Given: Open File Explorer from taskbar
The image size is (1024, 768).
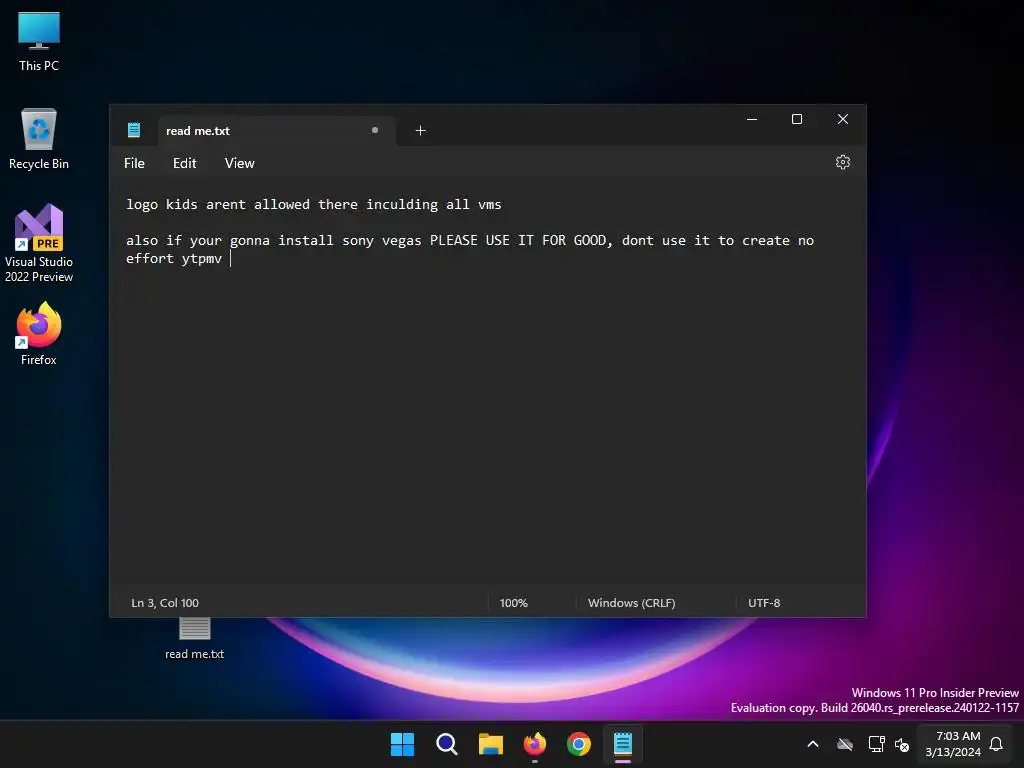Looking at the screenshot, I should (x=490, y=744).
